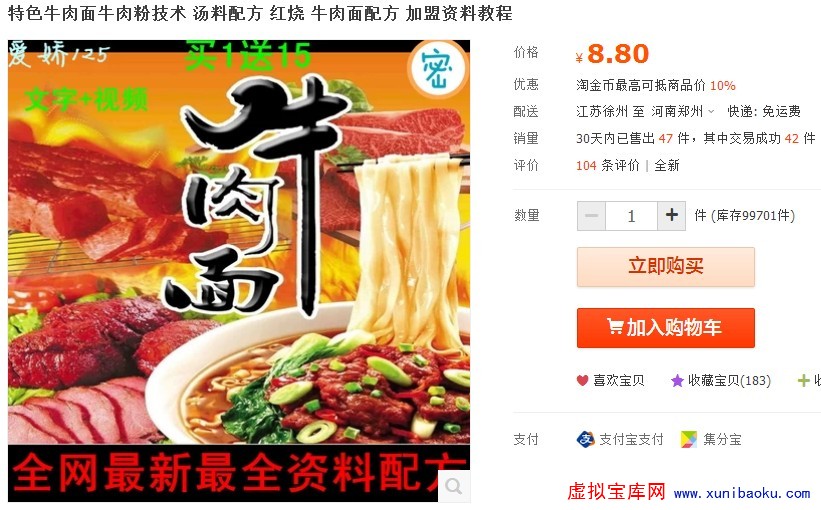Increase quantity with the plus stepper
The height and width of the screenshot is (510, 821).
coord(671,216)
